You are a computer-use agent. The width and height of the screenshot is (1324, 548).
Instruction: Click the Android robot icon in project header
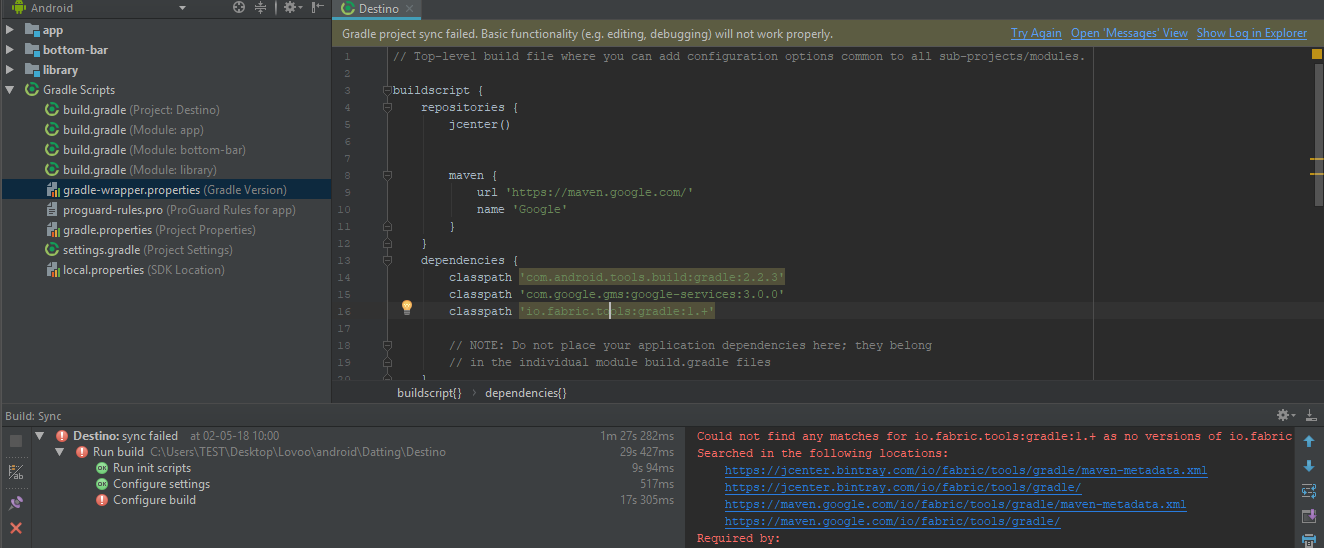pos(18,7)
